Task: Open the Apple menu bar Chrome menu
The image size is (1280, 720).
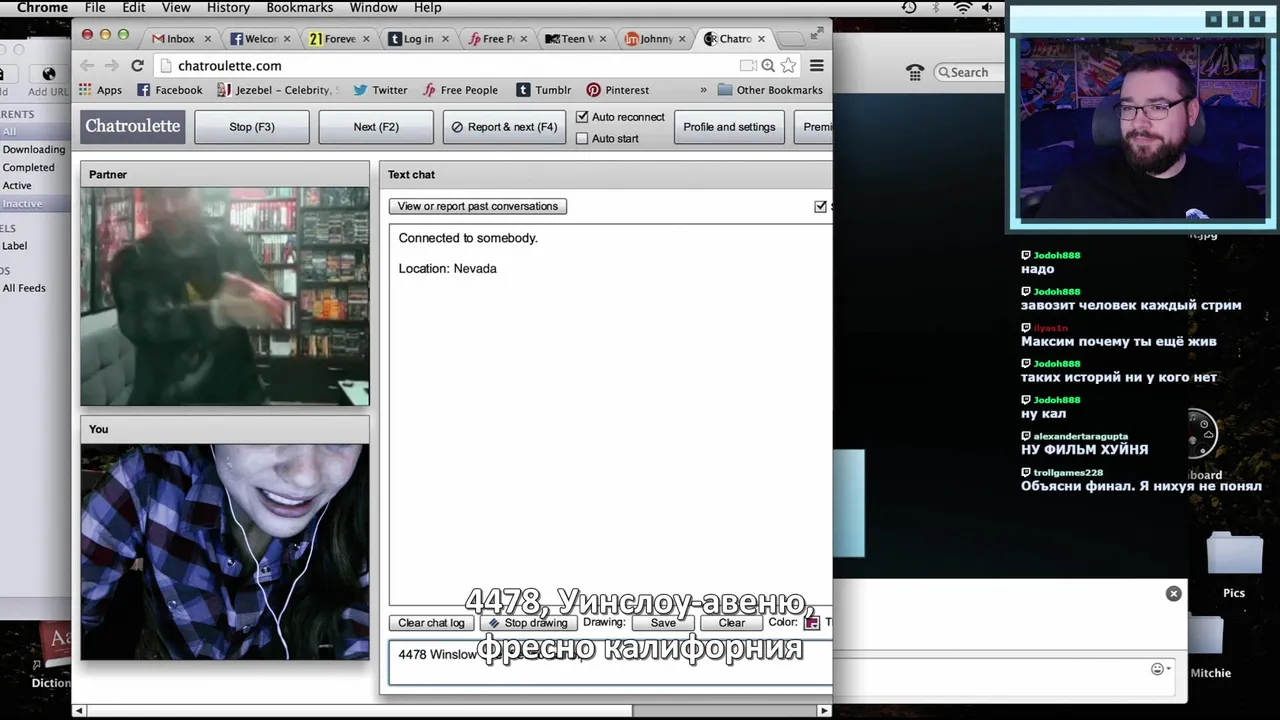Action: pos(42,8)
